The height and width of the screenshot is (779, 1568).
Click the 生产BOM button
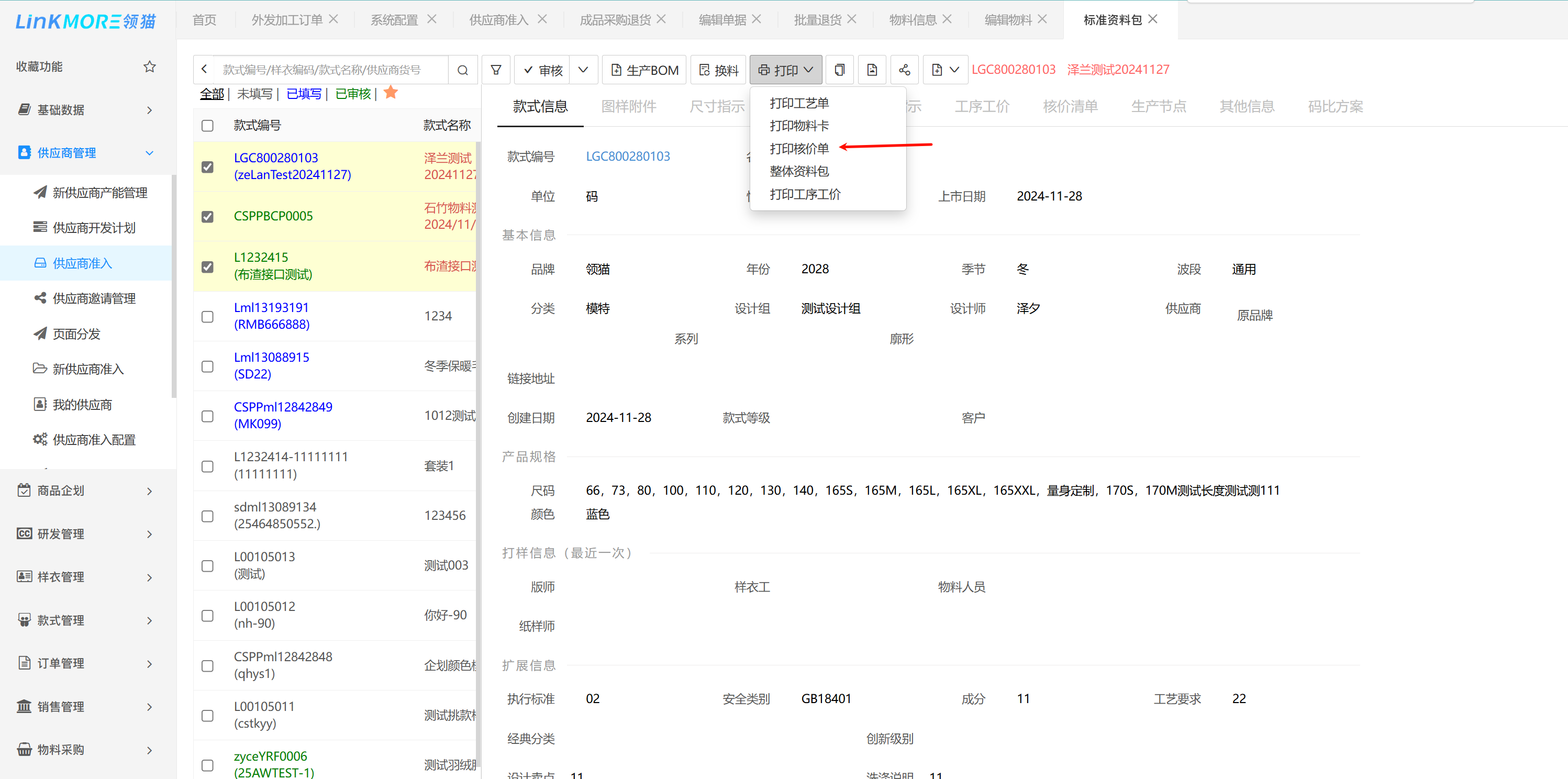pyautogui.click(x=644, y=70)
